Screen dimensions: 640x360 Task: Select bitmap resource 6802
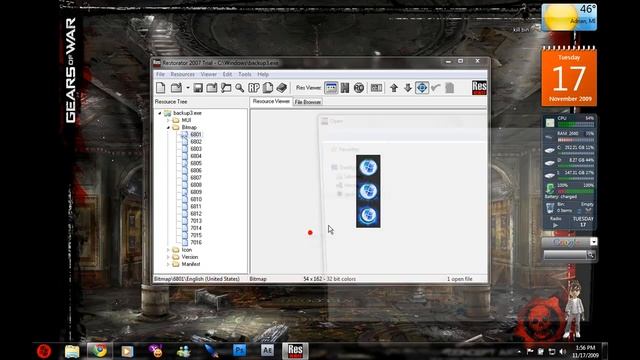[x=196, y=142]
